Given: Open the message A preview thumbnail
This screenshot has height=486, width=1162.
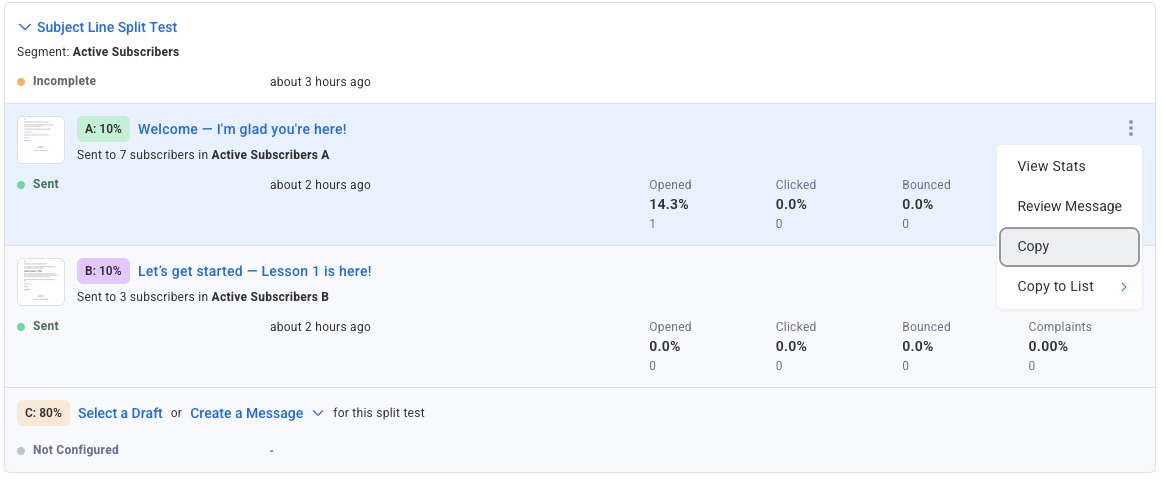Looking at the screenshot, I should click(41, 140).
